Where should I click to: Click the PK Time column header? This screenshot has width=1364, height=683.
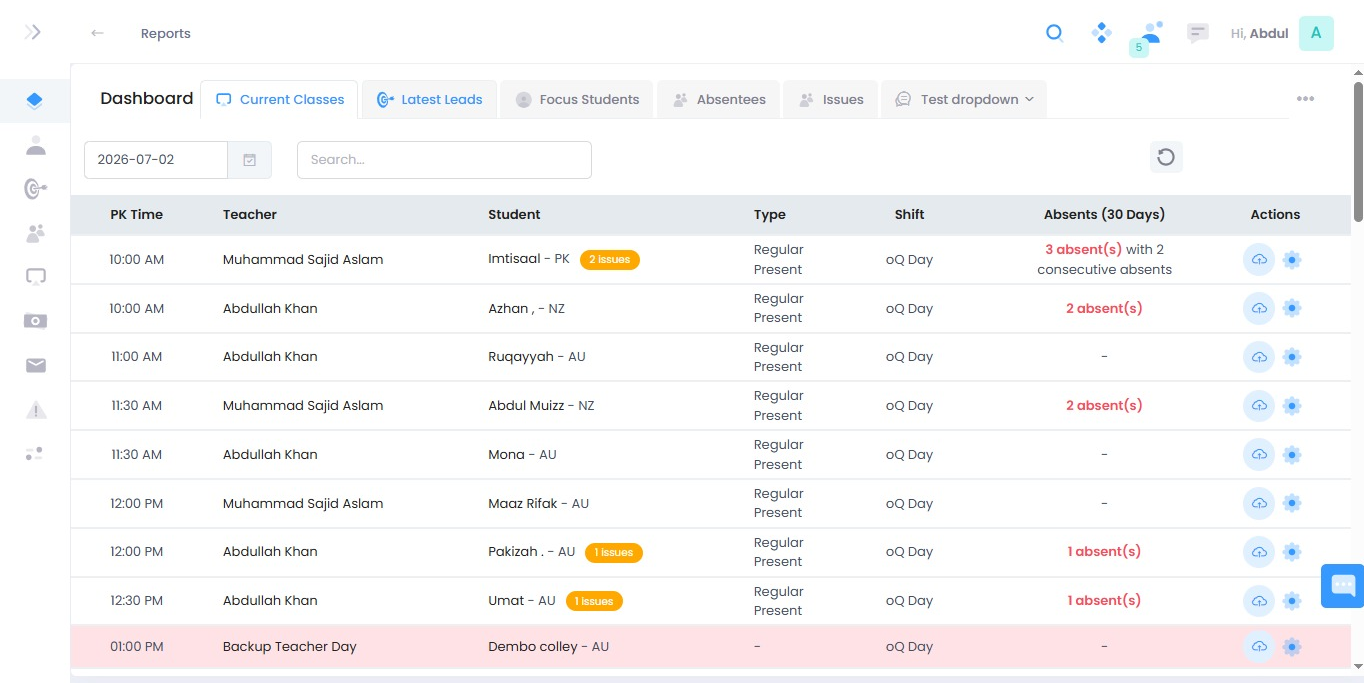[x=136, y=214]
